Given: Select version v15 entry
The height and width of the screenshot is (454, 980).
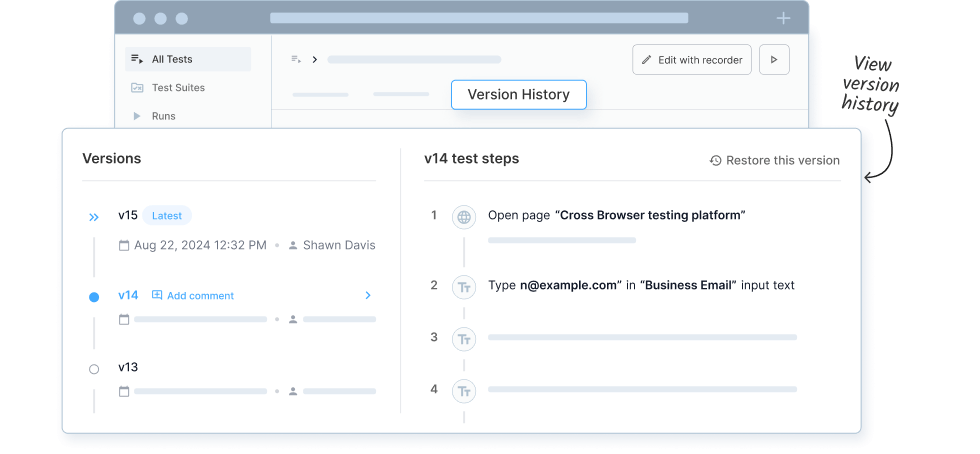Looking at the screenshot, I should pyautogui.click(x=128, y=215).
